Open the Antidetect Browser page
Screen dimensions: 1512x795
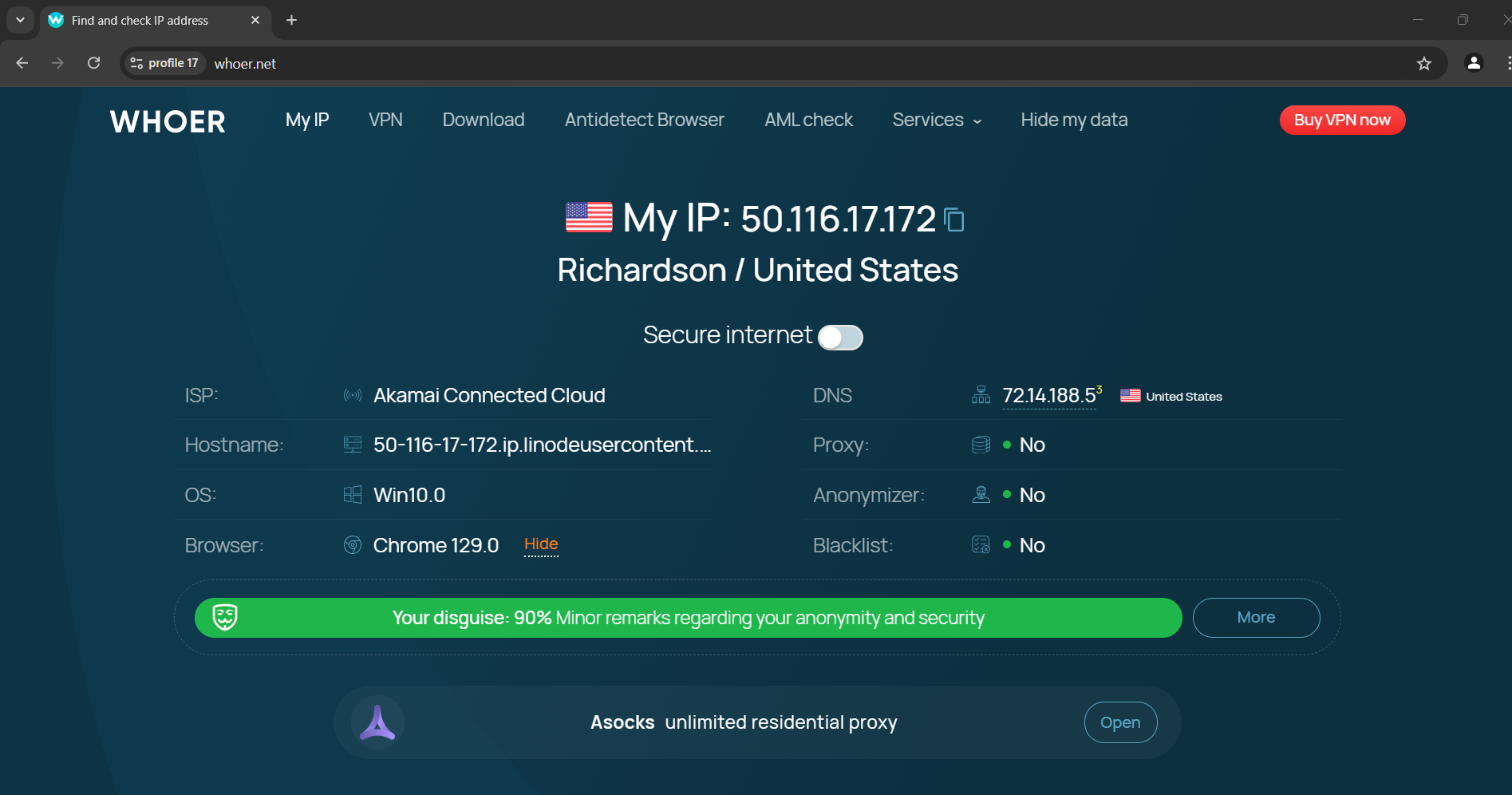coord(645,120)
